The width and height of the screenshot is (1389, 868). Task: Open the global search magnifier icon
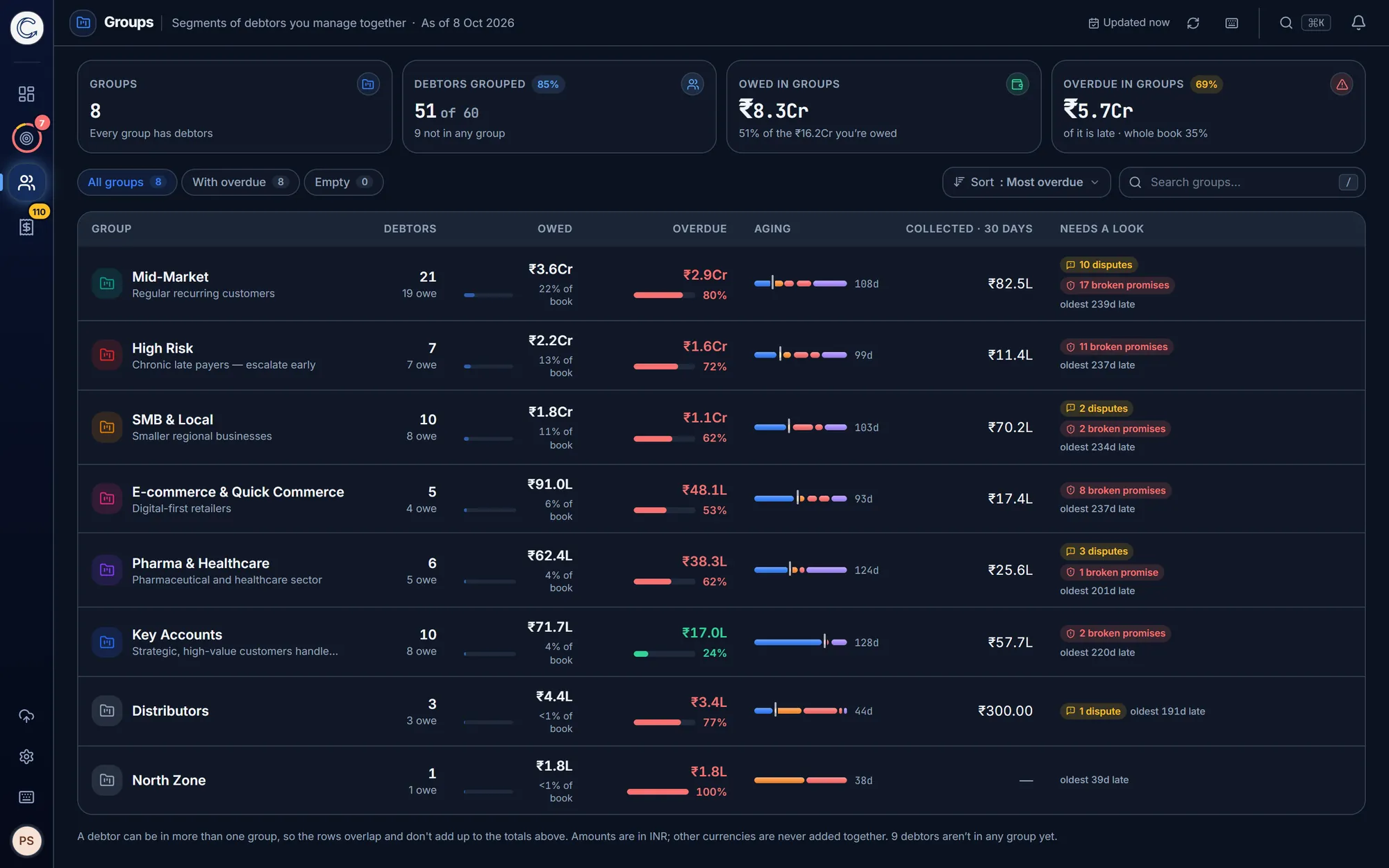(x=1286, y=23)
